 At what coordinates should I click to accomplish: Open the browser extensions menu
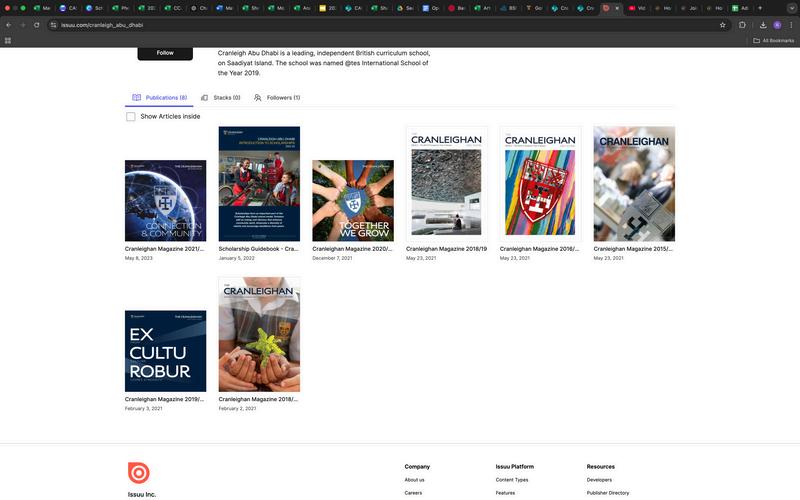pyautogui.click(x=742, y=24)
